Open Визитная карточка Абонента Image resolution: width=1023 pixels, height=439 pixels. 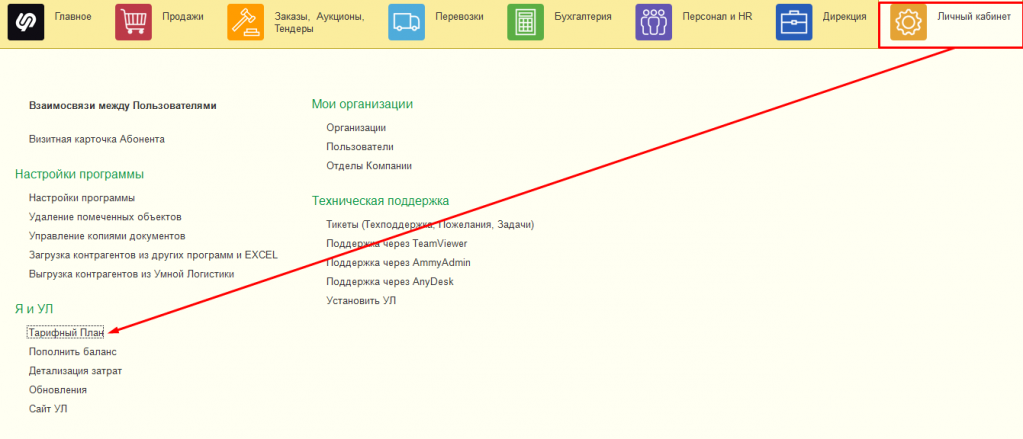[97, 139]
